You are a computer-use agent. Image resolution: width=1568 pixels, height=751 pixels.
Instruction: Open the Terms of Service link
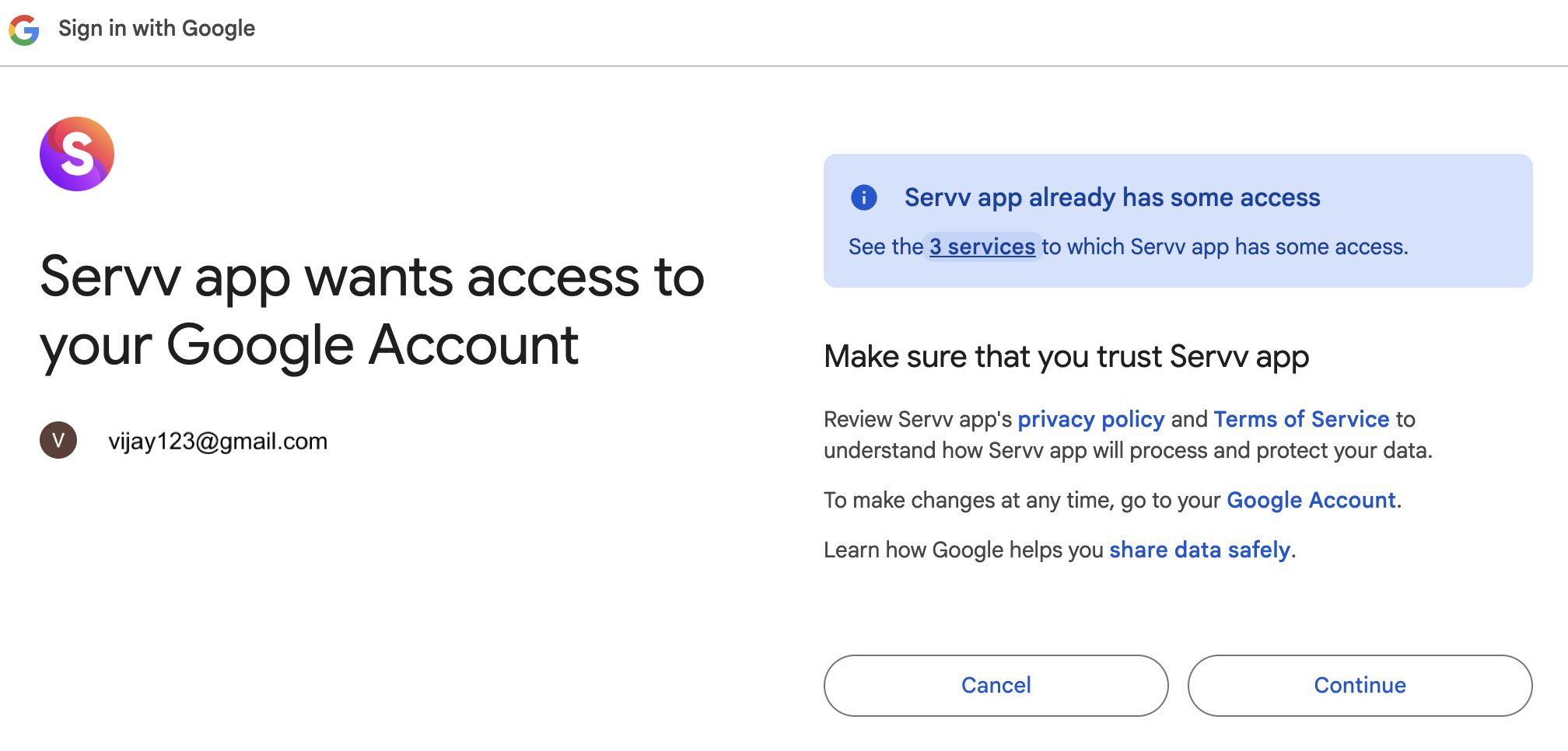pyautogui.click(x=1301, y=419)
